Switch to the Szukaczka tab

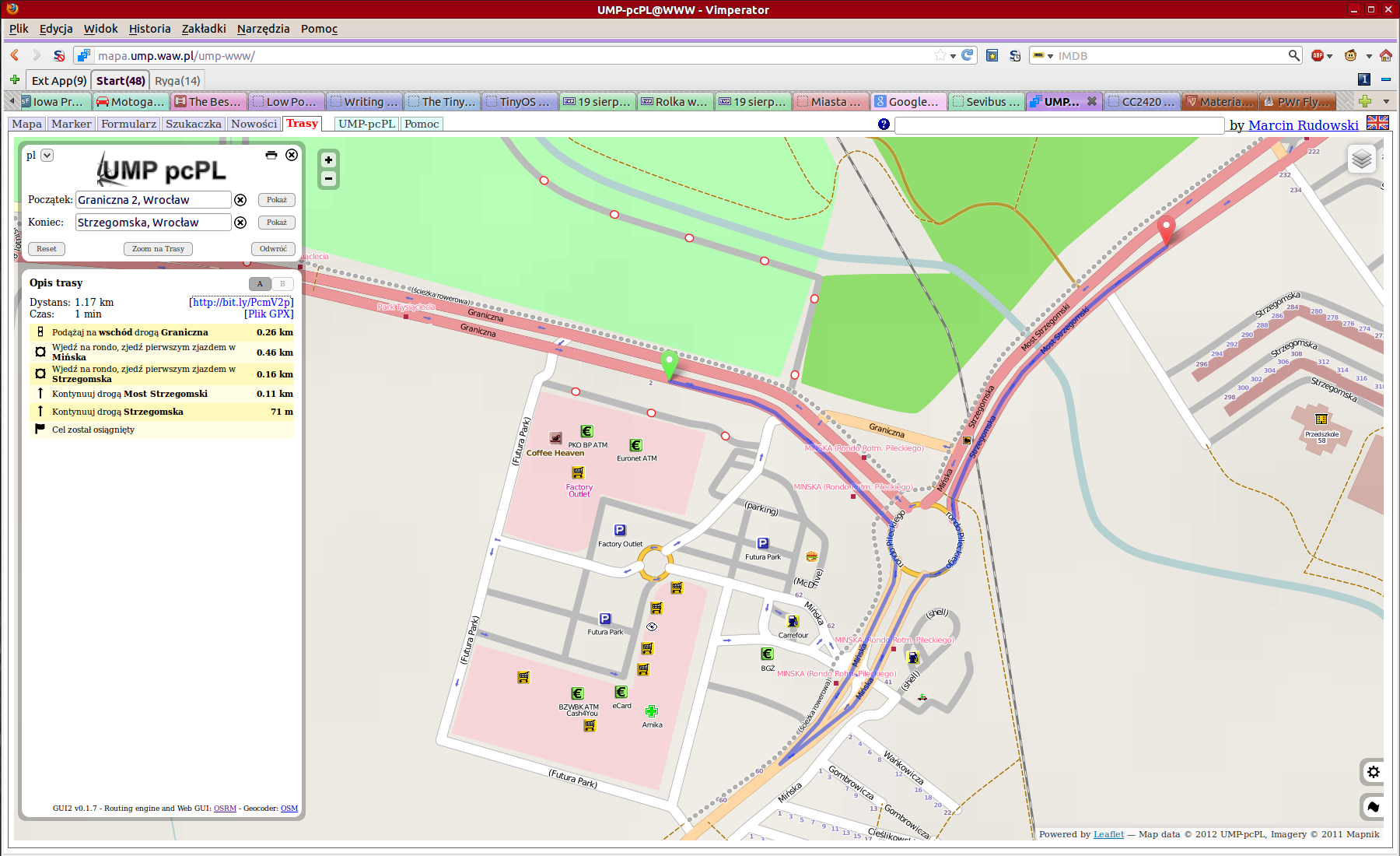(193, 124)
